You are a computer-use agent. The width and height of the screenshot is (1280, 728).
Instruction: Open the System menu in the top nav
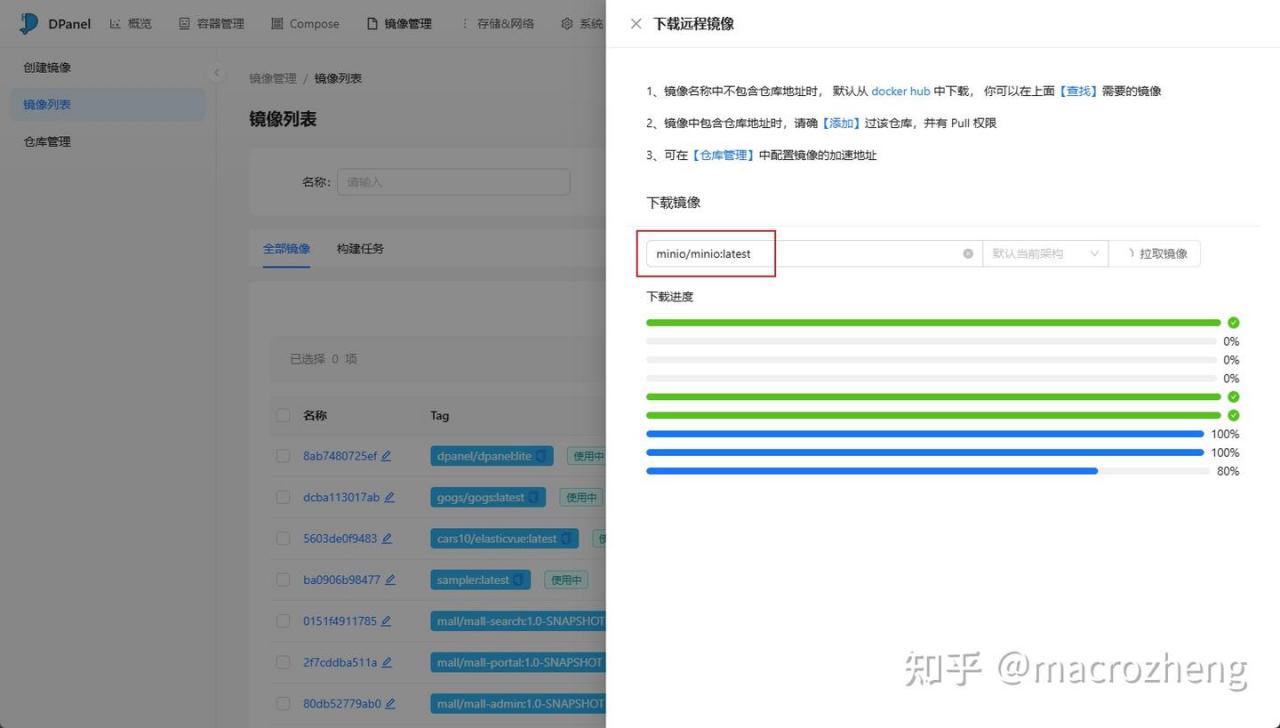[581, 23]
